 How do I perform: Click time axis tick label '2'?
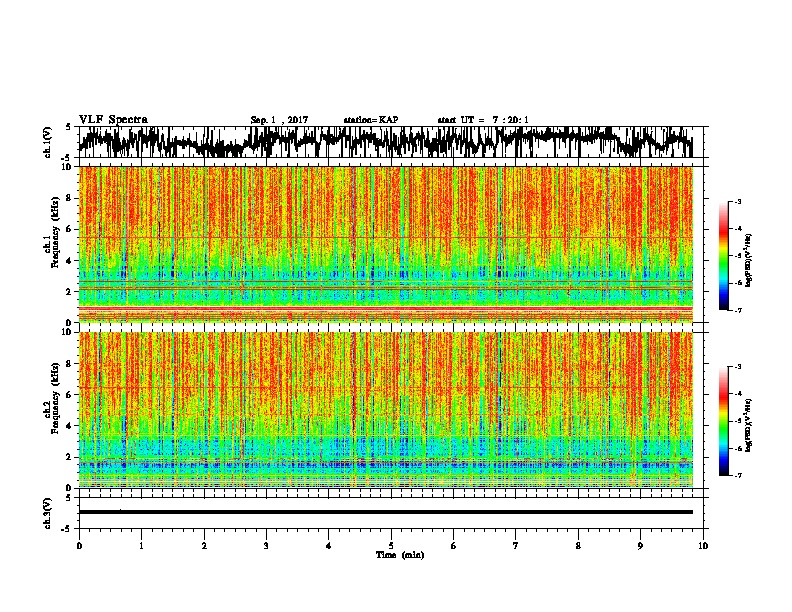click(204, 545)
